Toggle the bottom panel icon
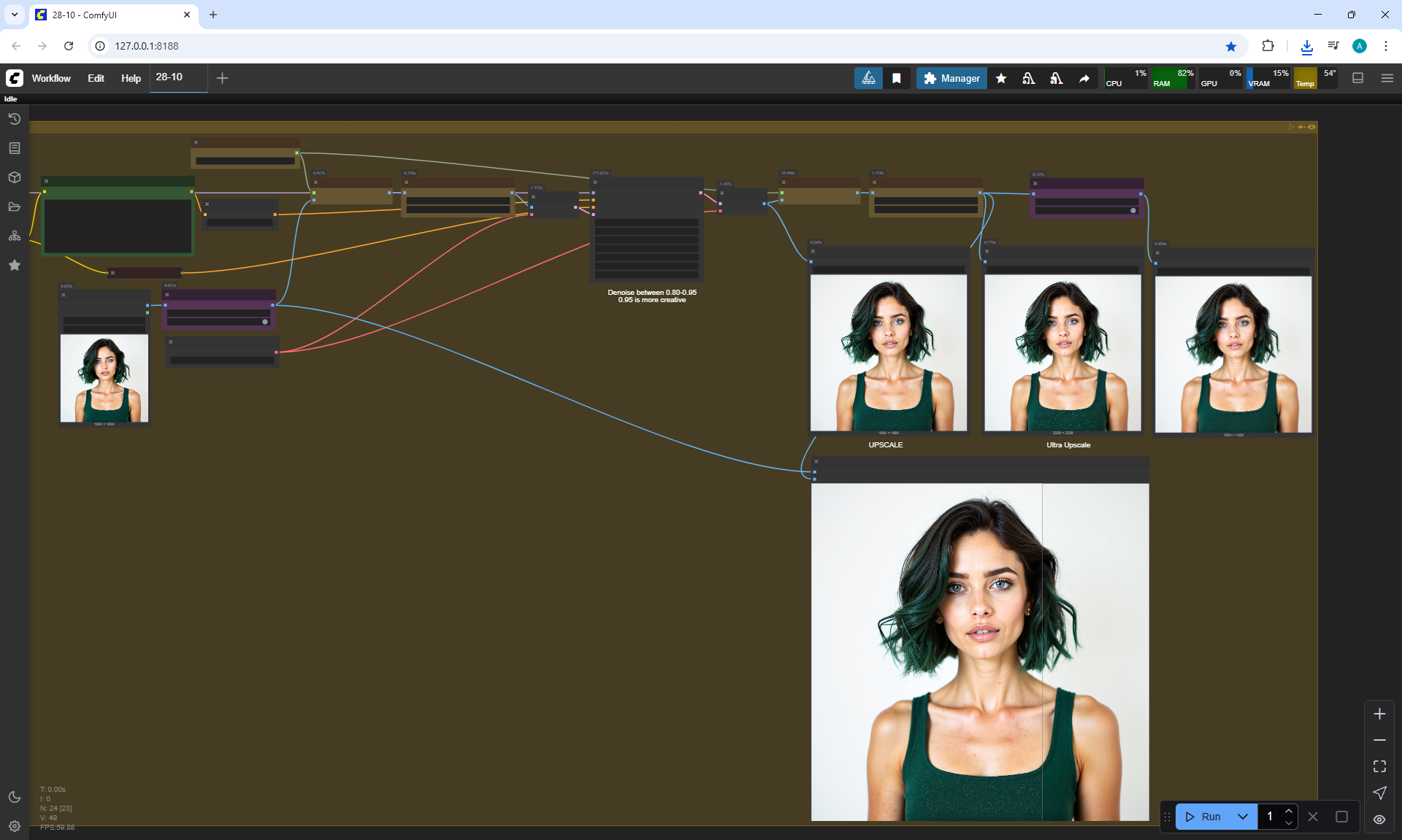The image size is (1402, 840). pyautogui.click(x=1358, y=78)
